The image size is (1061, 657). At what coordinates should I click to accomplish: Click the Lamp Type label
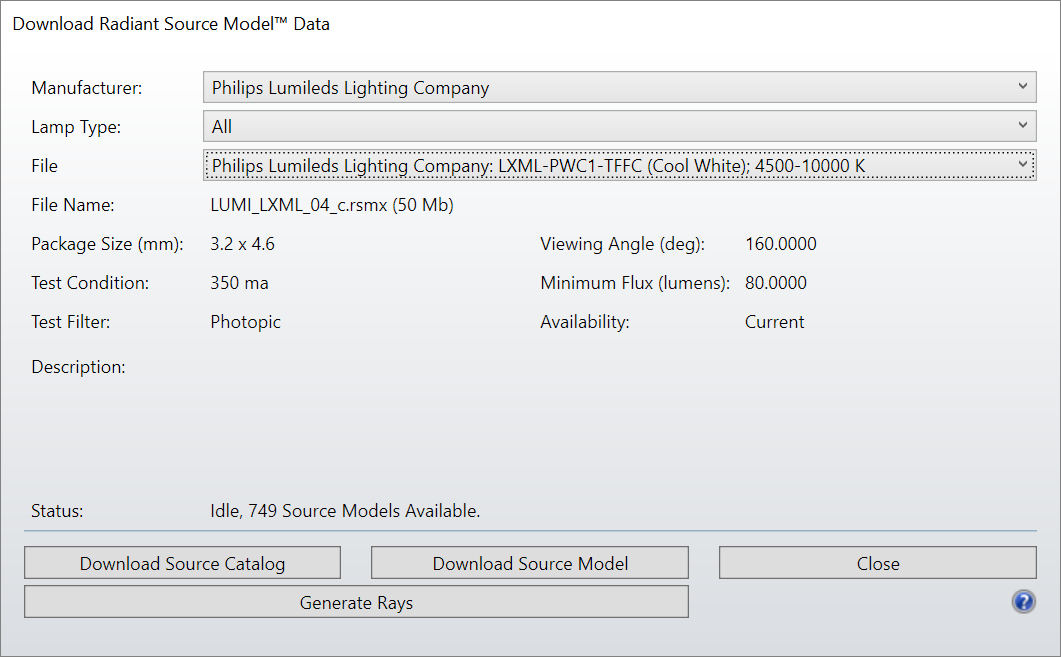click(76, 127)
